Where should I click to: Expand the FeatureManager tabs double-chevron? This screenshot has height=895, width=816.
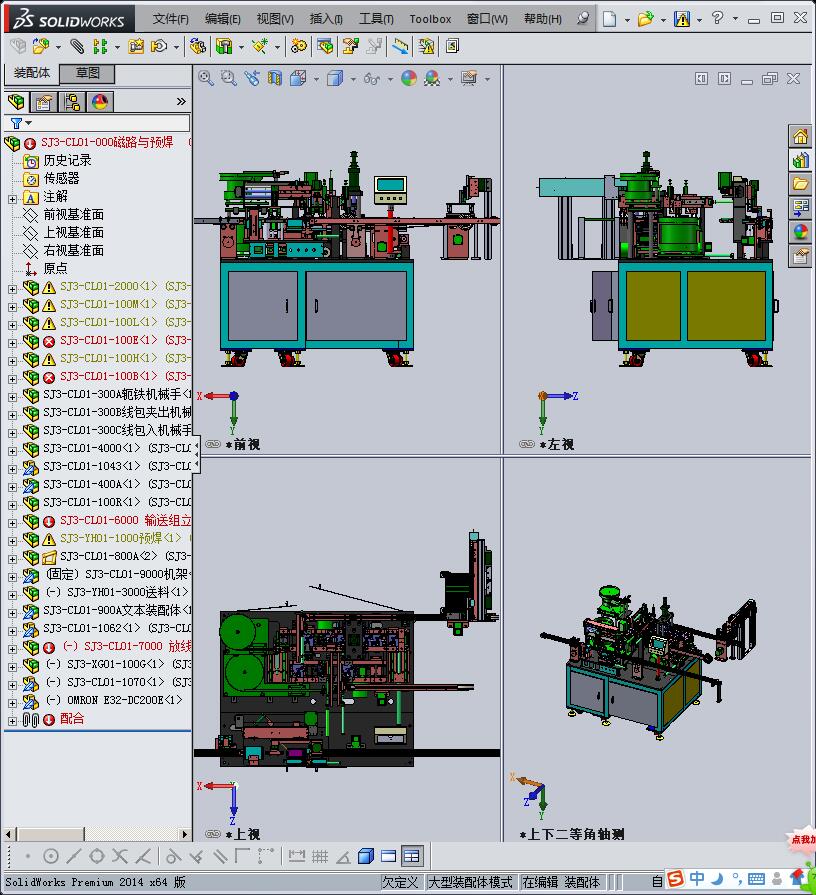click(x=181, y=102)
